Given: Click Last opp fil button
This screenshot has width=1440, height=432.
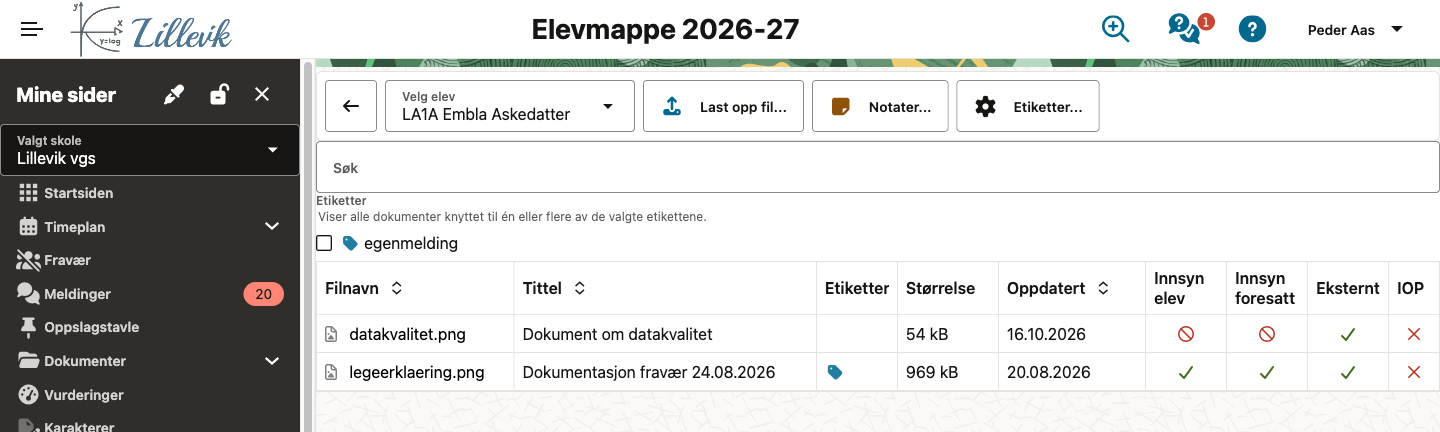Looking at the screenshot, I should (x=723, y=106).
